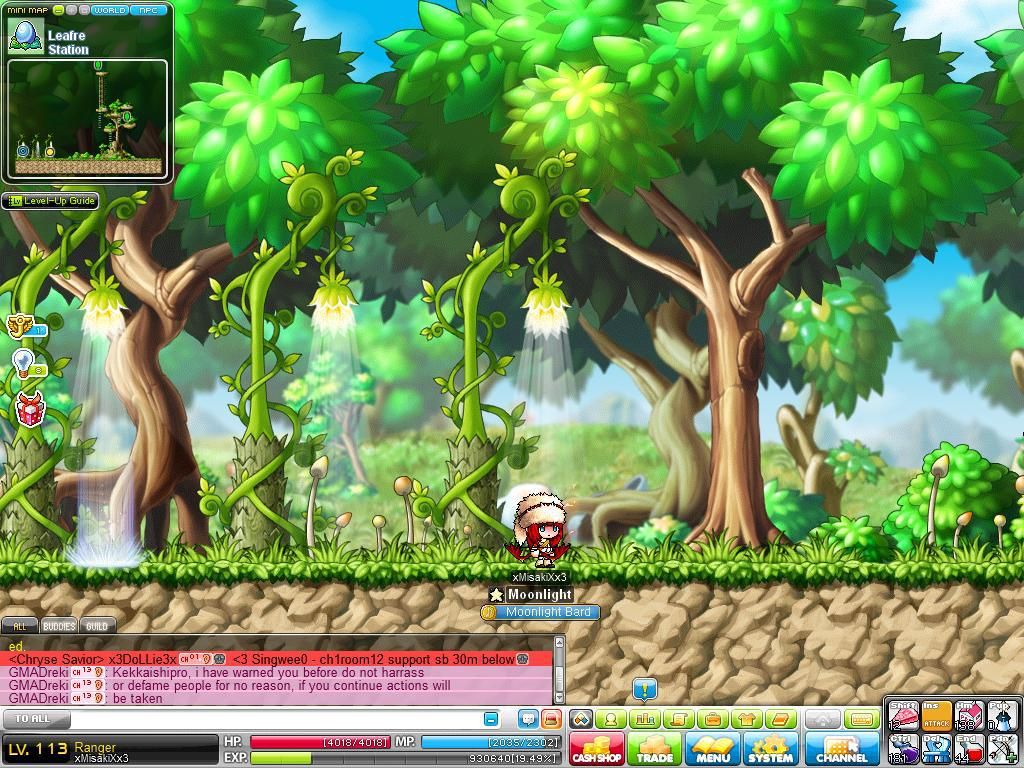Open the game Menu button
This screenshot has width=1024, height=768.
click(712, 749)
